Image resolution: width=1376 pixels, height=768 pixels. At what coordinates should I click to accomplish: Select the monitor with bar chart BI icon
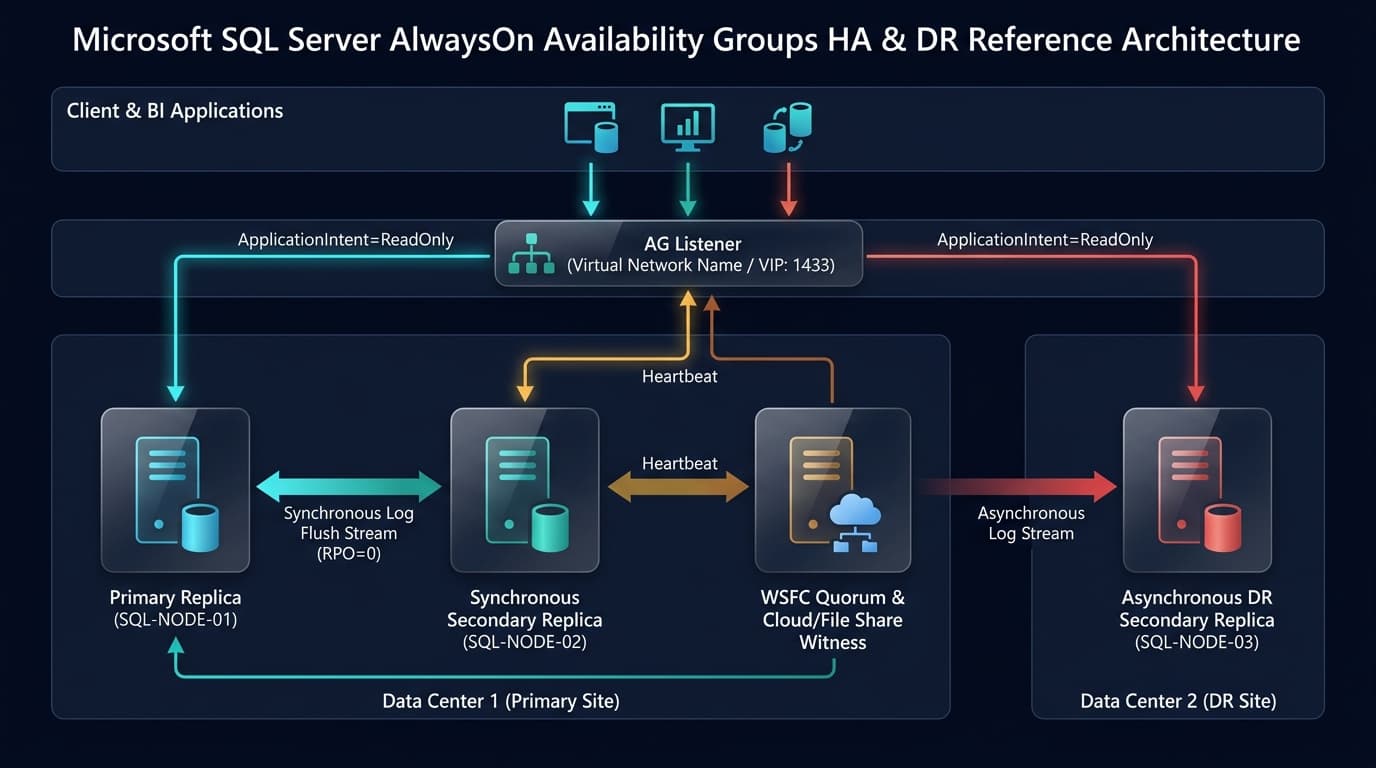coord(688,127)
